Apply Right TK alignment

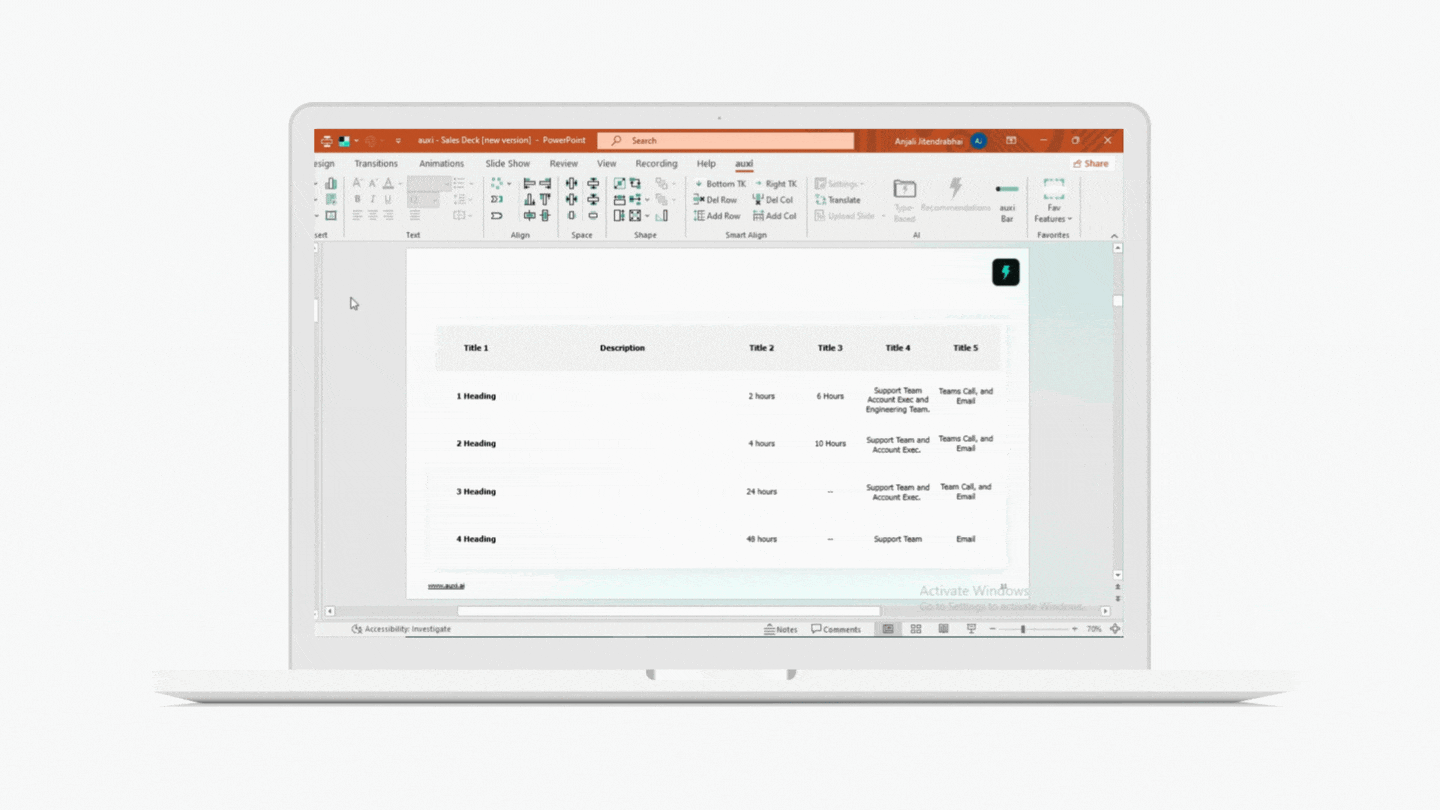[776, 184]
